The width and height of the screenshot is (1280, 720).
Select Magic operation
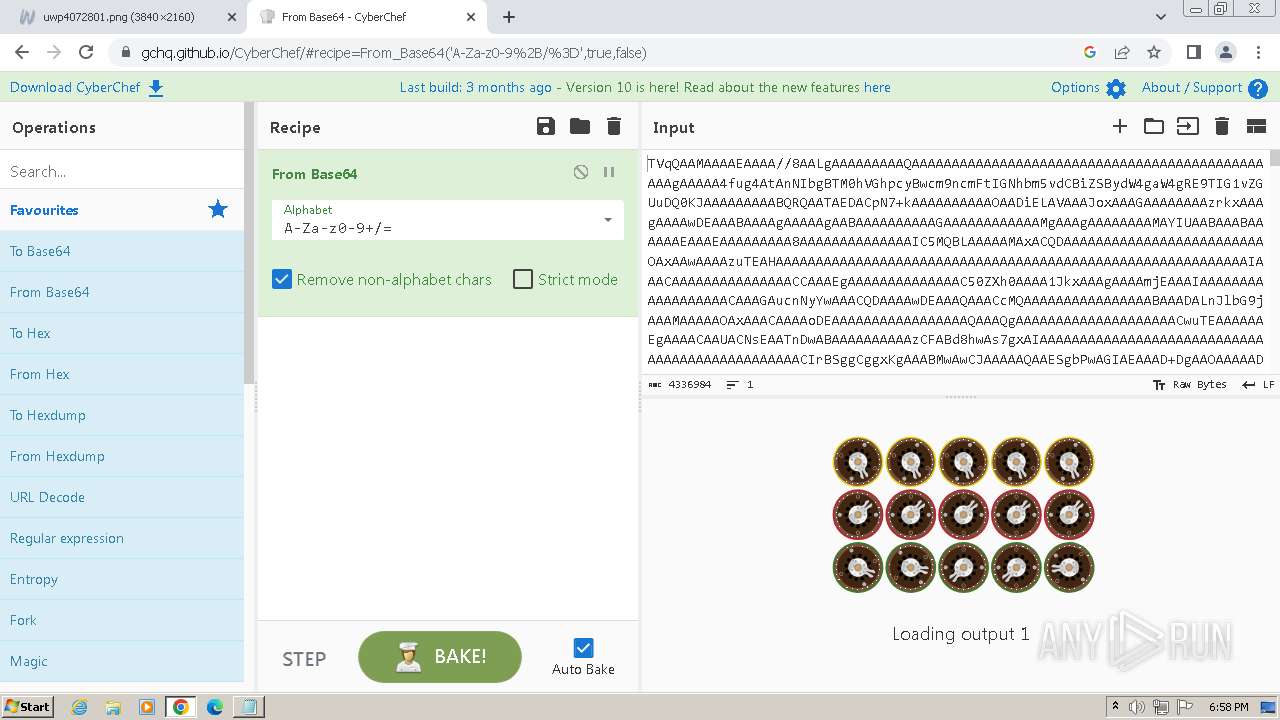click(x=122, y=661)
